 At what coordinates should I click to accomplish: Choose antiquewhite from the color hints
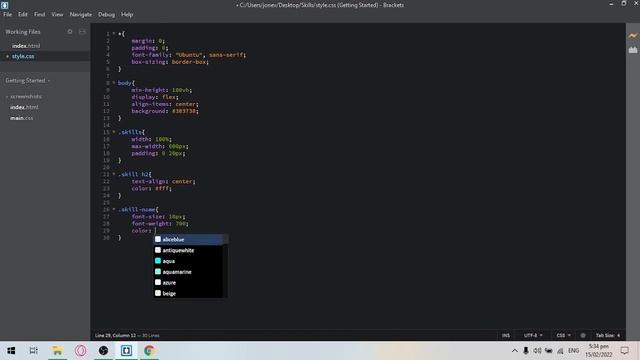coord(189,250)
